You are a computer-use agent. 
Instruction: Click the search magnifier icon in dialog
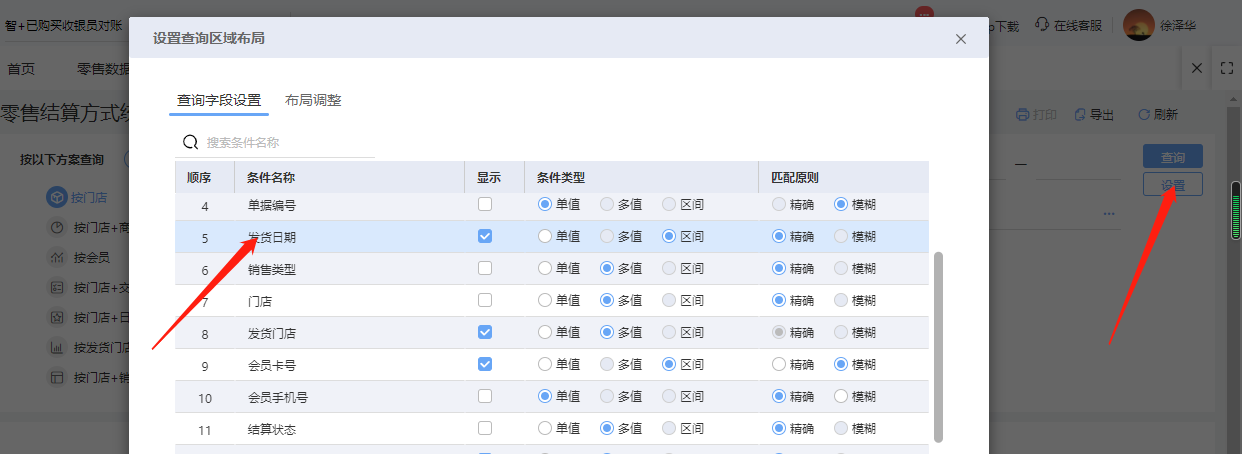point(190,143)
